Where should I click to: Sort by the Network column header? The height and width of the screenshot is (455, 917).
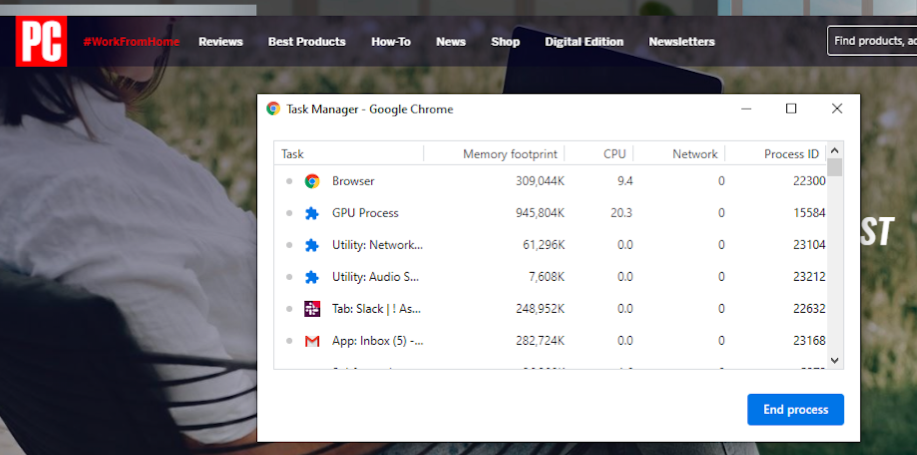(x=694, y=154)
